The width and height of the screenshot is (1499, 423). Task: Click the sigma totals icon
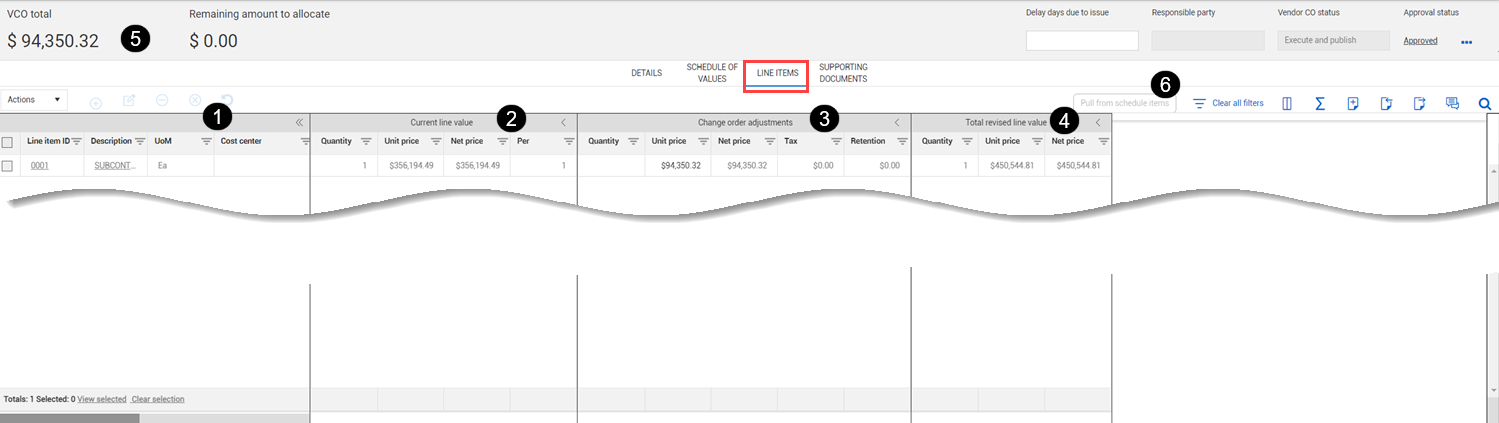coord(1320,103)
